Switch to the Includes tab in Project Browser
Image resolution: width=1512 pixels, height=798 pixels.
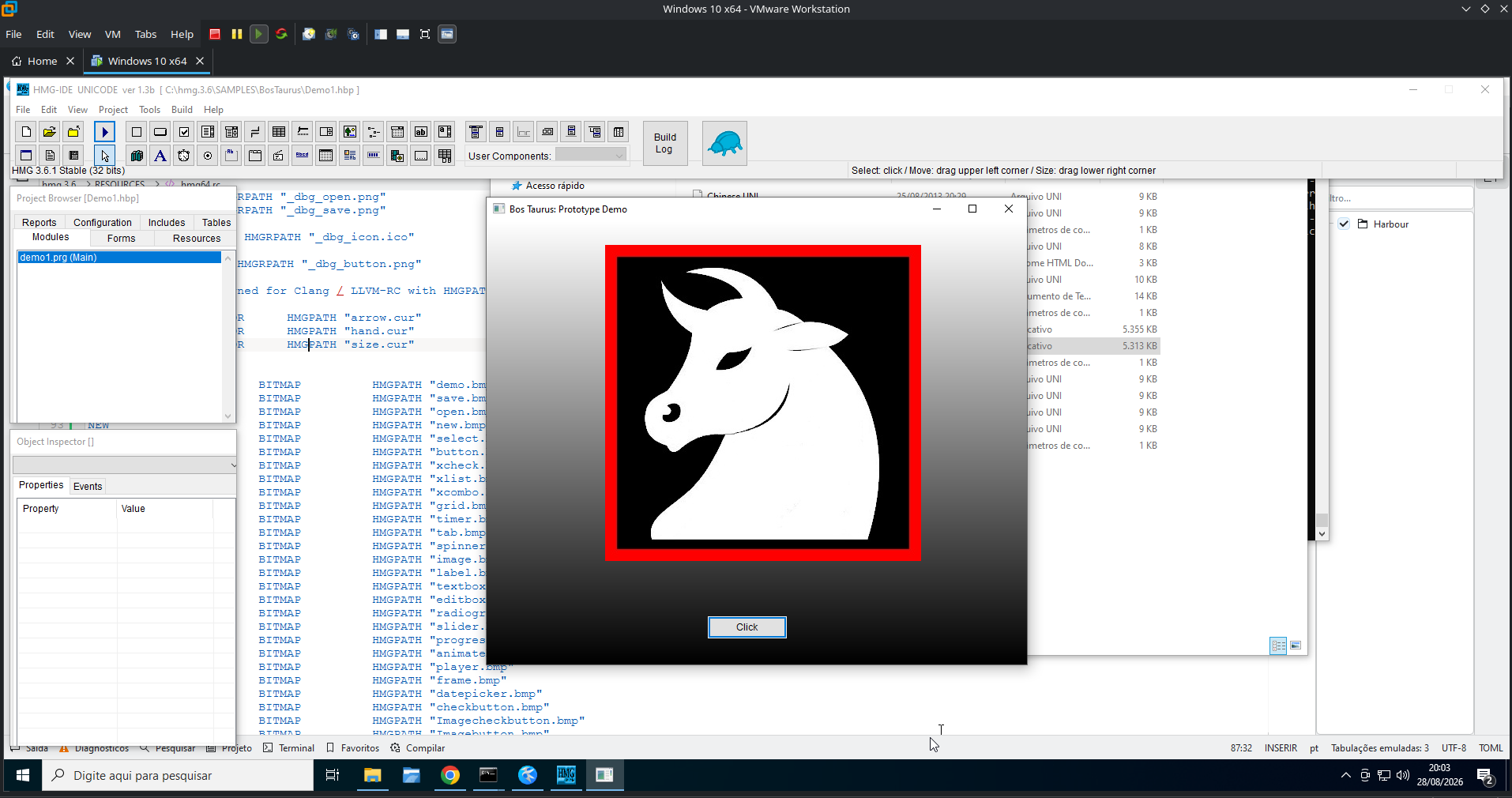(x=167, y=223)
